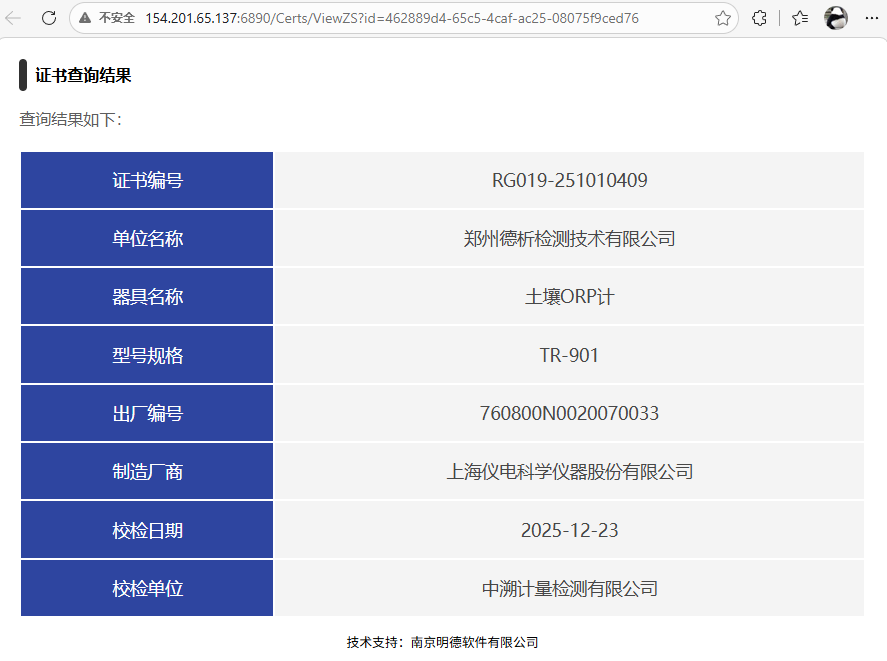
Task: Select the certificate number RG019-251010409
Action: (569, 181)
